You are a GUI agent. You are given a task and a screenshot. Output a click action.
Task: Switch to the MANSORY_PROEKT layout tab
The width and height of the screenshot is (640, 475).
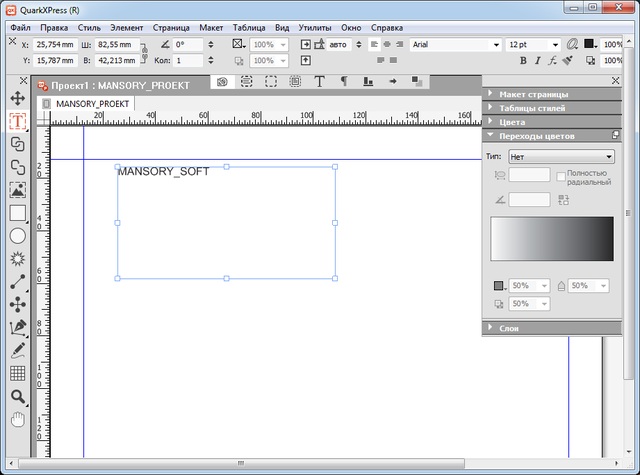[x=90, y=104]
